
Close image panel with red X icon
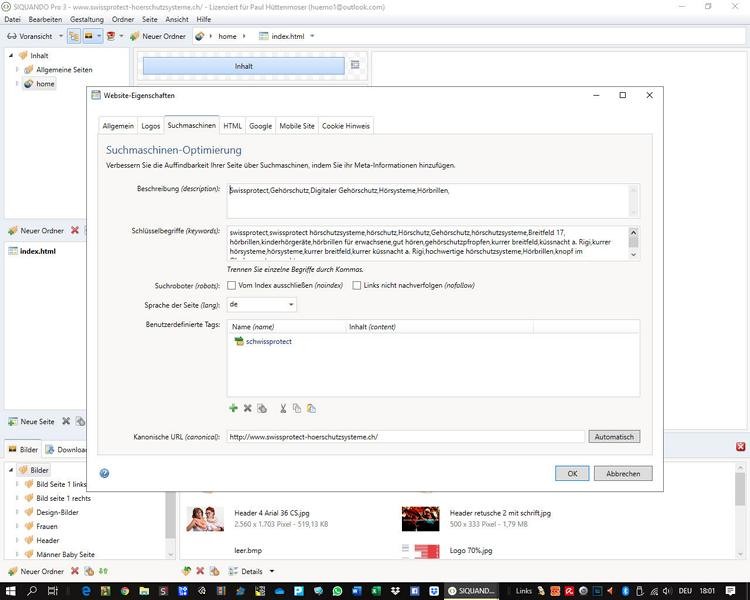740,446
